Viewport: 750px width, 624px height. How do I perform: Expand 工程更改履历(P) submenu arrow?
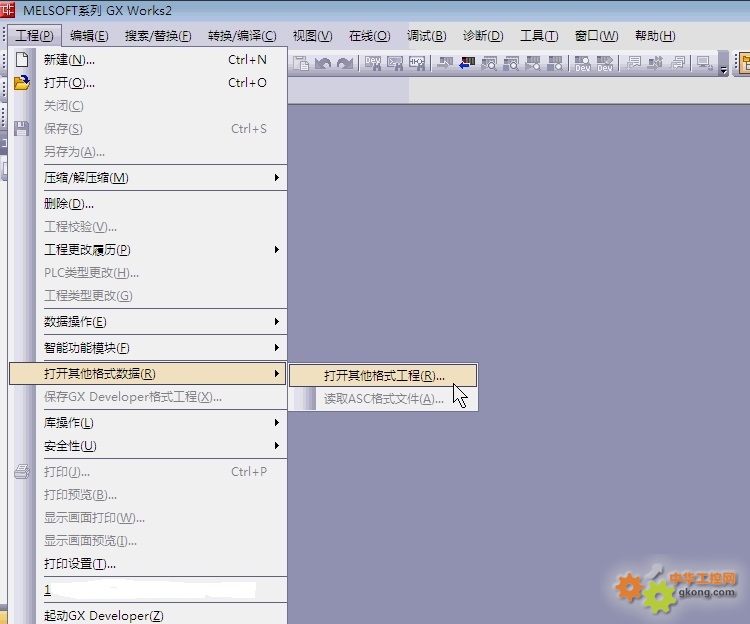pyautogui.click(x=276, y=250)
